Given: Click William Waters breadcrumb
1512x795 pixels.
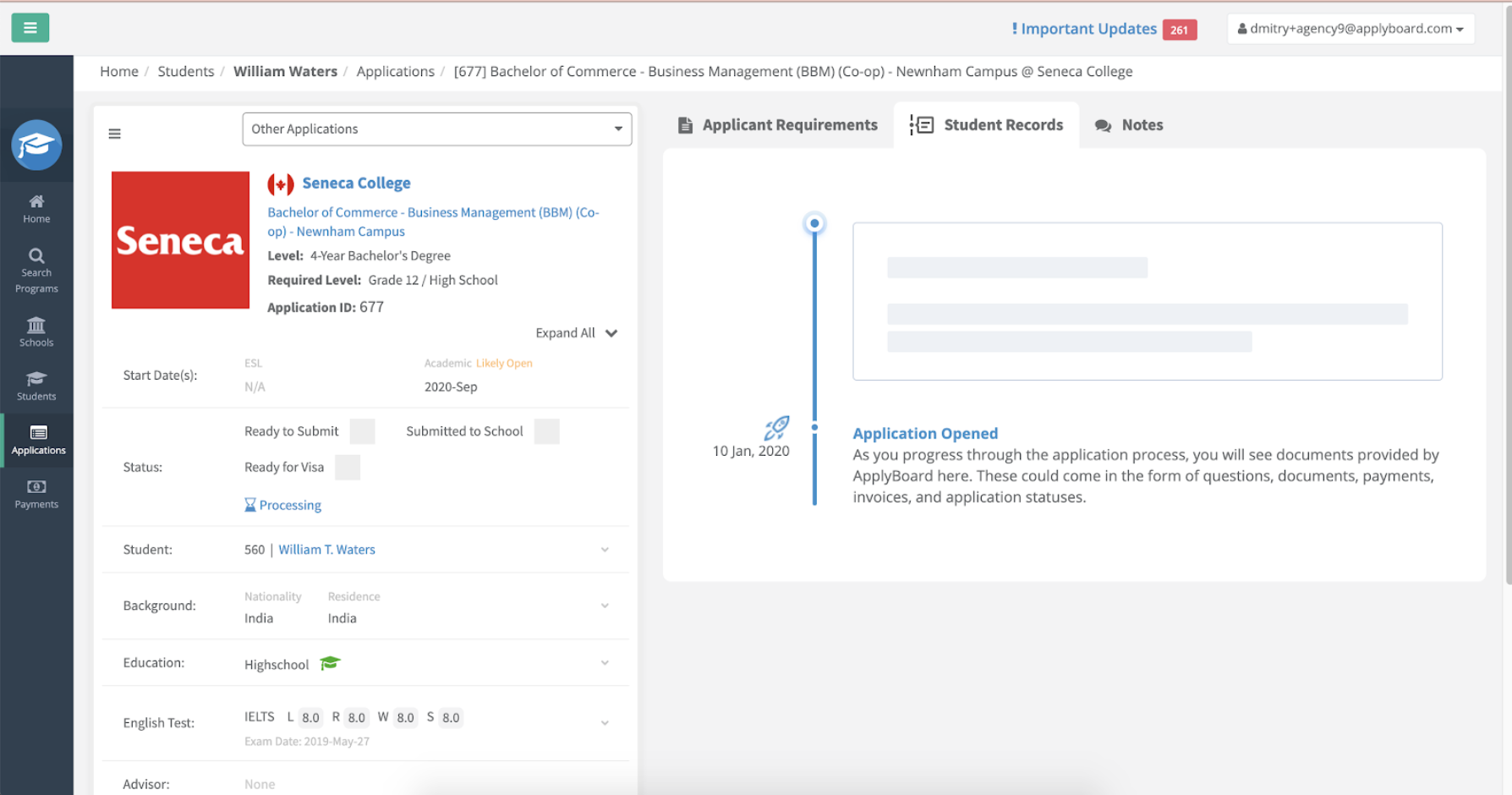Looking at the screenshot, I should (x=285, y=72).
